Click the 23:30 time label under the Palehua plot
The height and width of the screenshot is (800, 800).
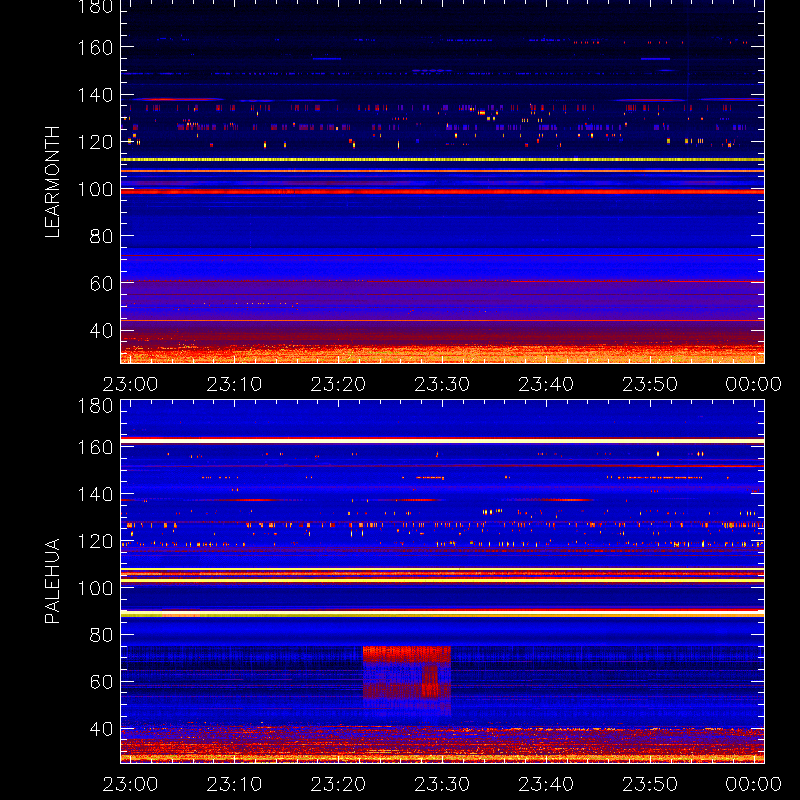click(442, 784)
